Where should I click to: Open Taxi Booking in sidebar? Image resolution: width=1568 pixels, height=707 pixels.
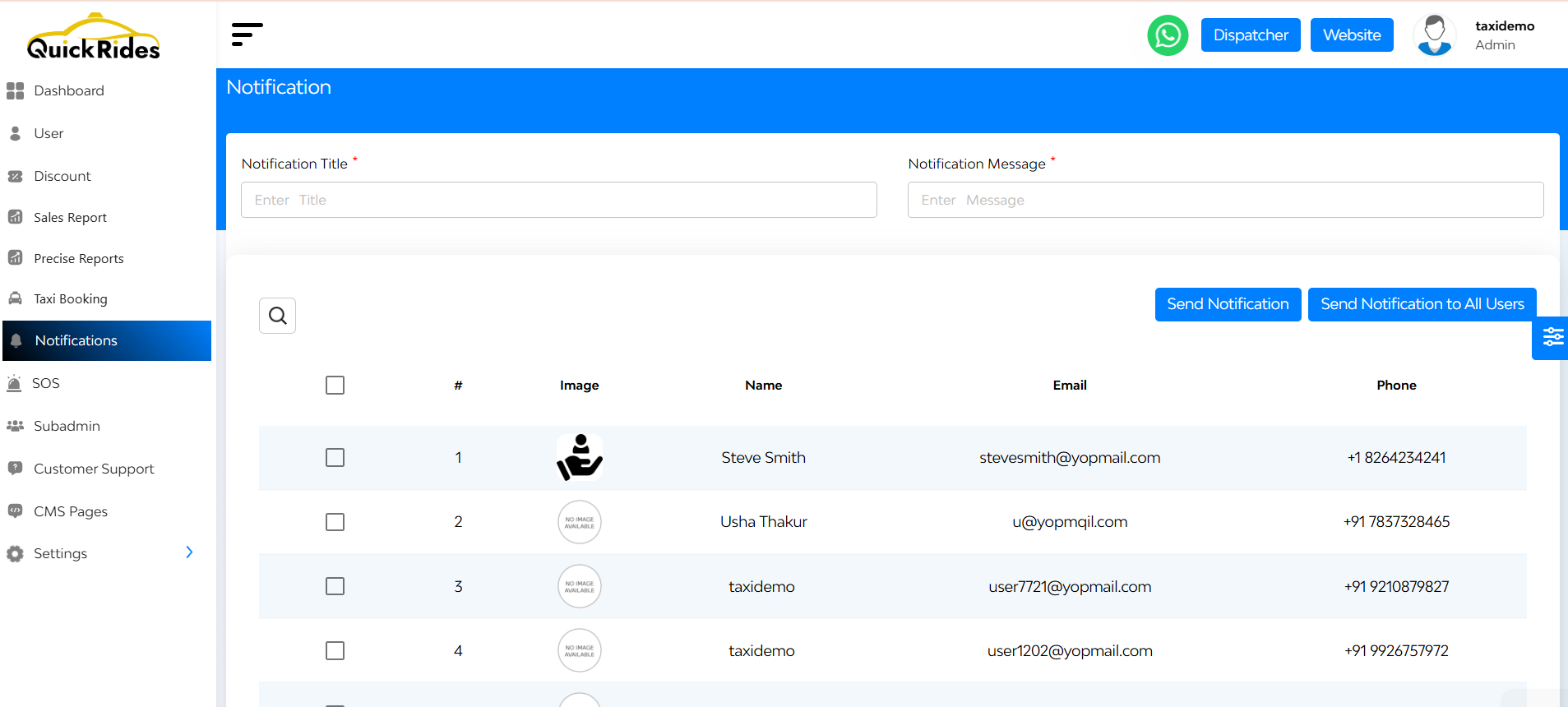pyautogui.click(x=71, y=299)
